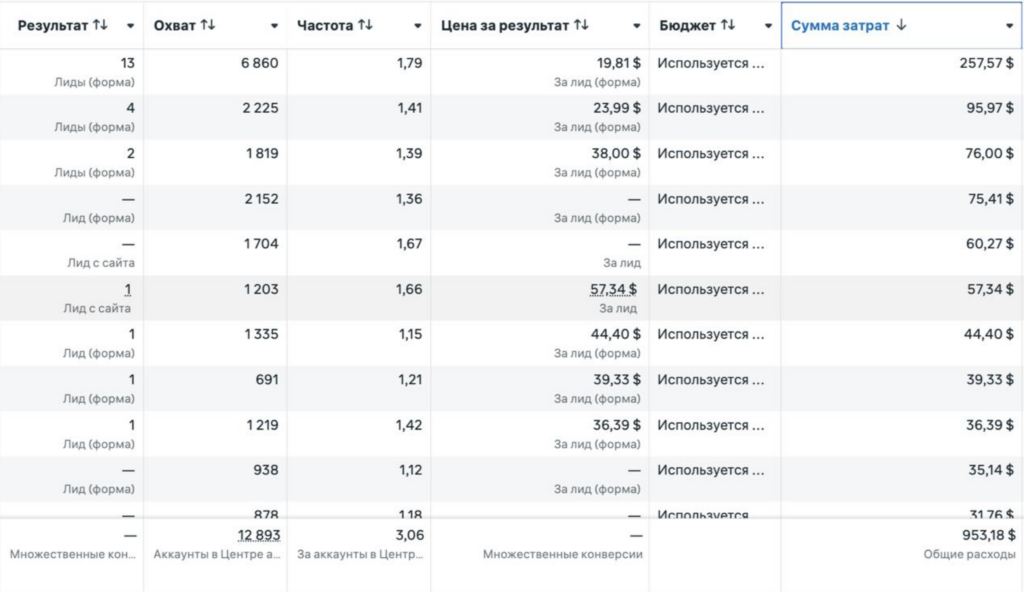Click sort arrows icon next to Бюджет

[728, 25]
